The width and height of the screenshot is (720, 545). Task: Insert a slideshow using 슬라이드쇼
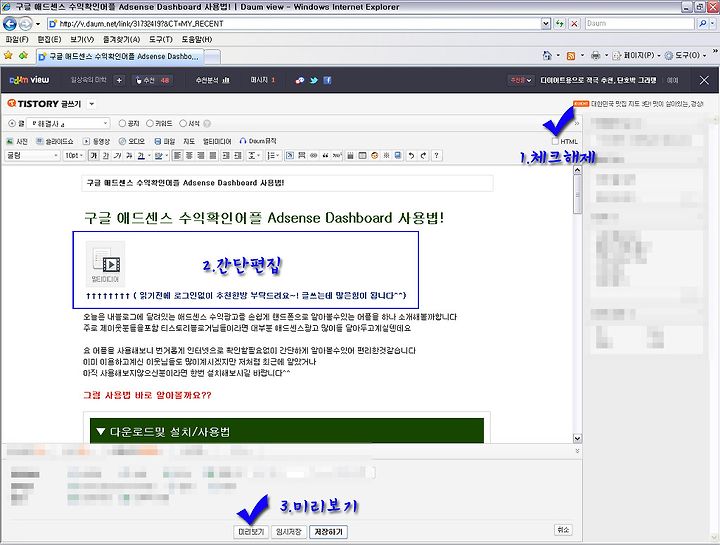55,141
